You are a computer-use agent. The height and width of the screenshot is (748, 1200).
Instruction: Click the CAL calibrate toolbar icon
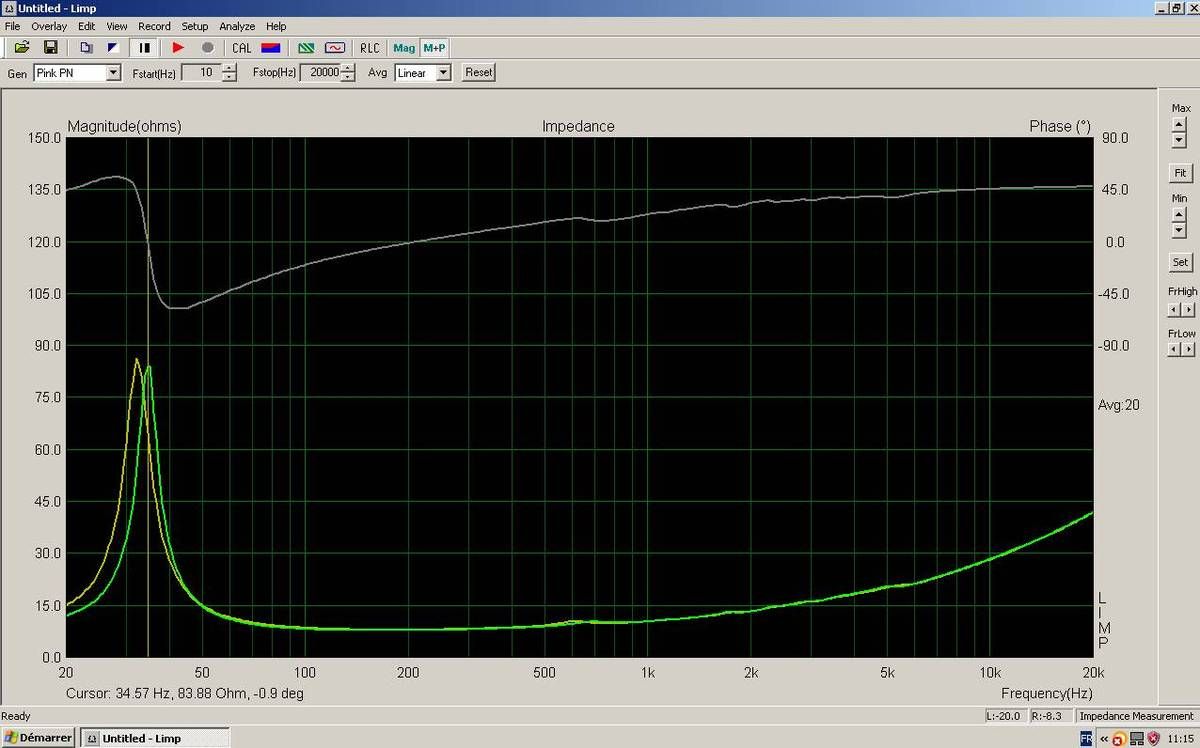(242, 47)
